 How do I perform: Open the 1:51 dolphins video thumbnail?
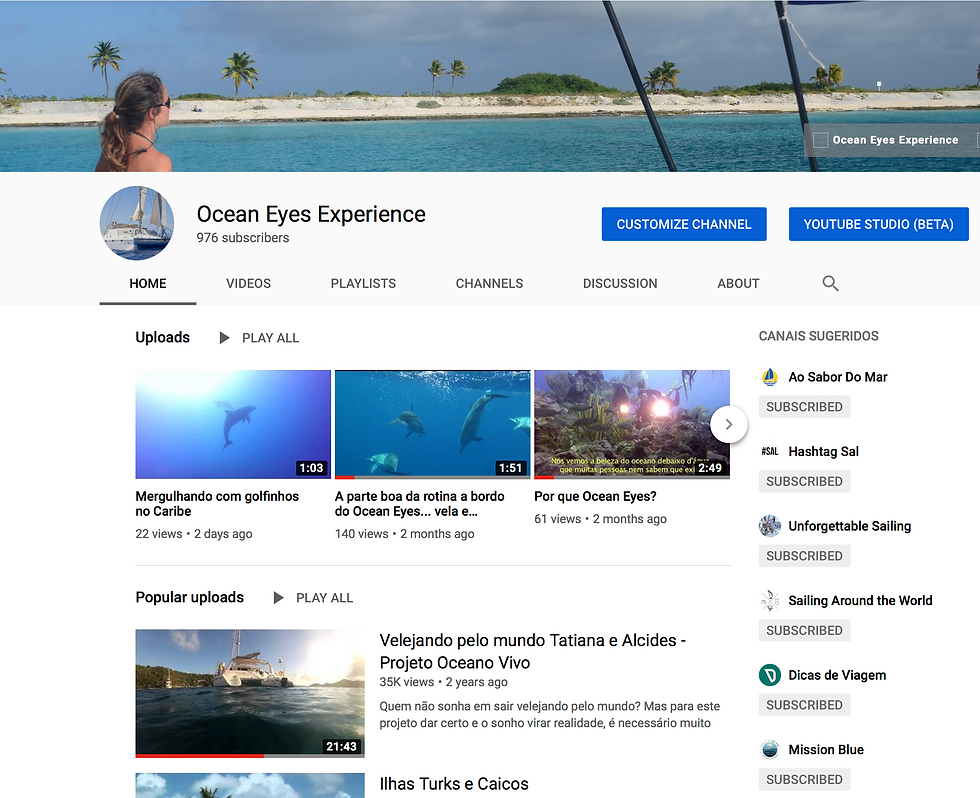click(x=432, y=424)
